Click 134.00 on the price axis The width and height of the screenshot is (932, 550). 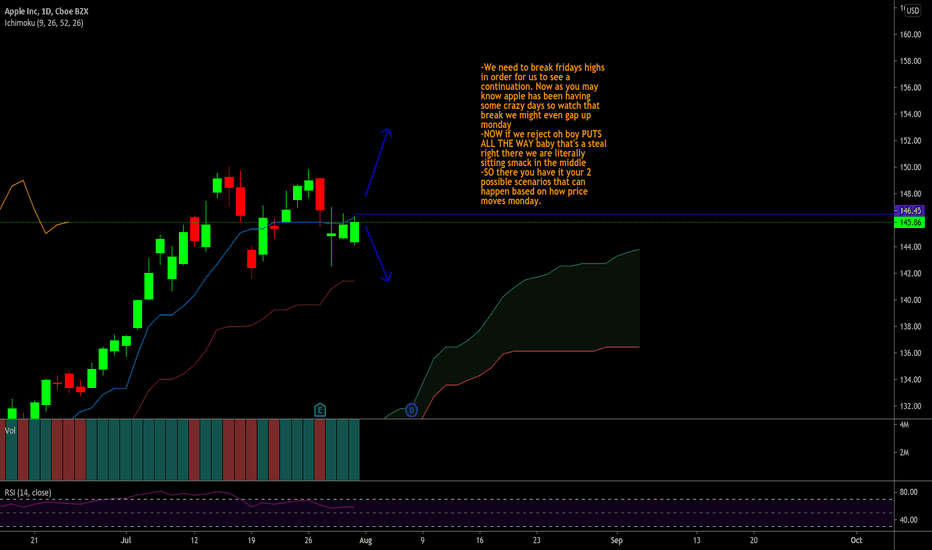[x=910, y=379]
